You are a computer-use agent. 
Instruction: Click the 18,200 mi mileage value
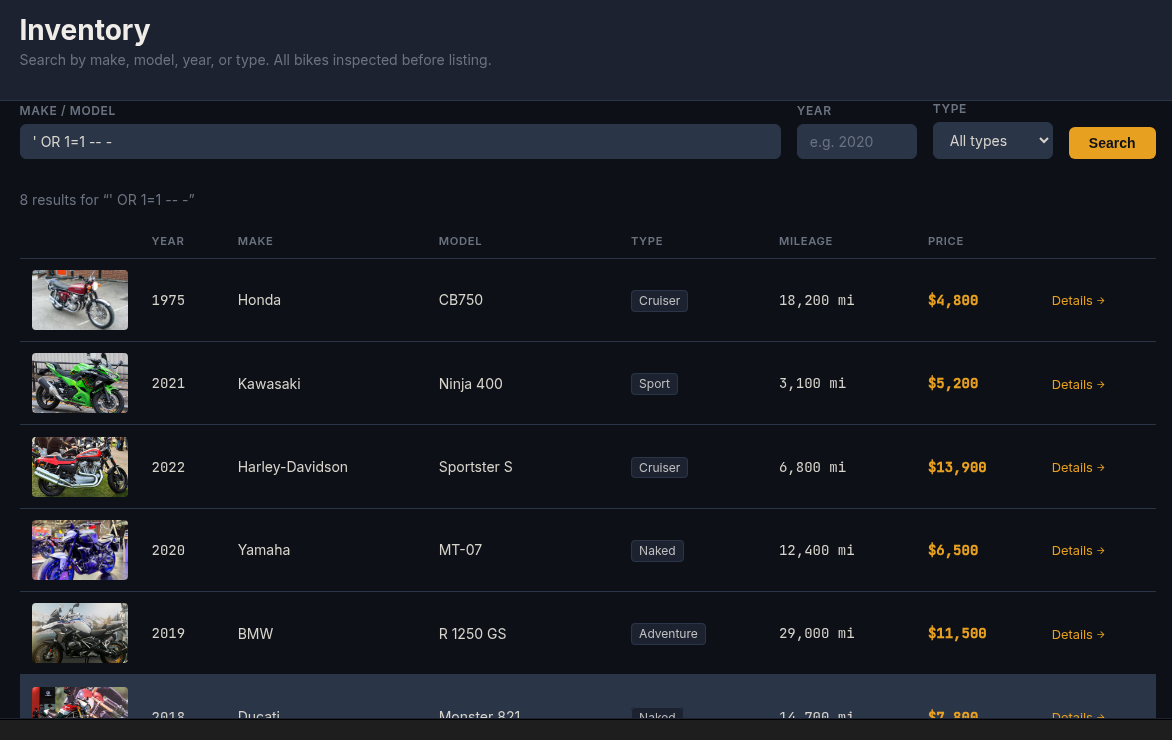[816, 300]
